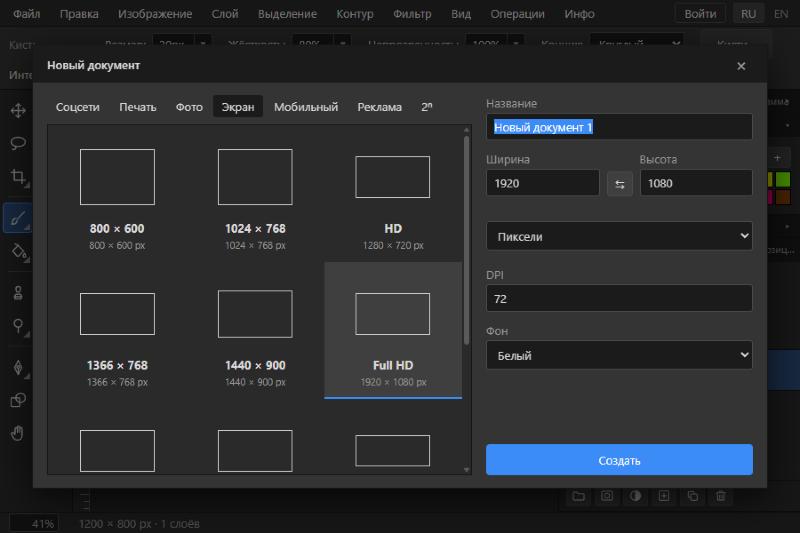Select the Clone Stamp tool
This screenshot has width=800, height=533.
point(18,293)
